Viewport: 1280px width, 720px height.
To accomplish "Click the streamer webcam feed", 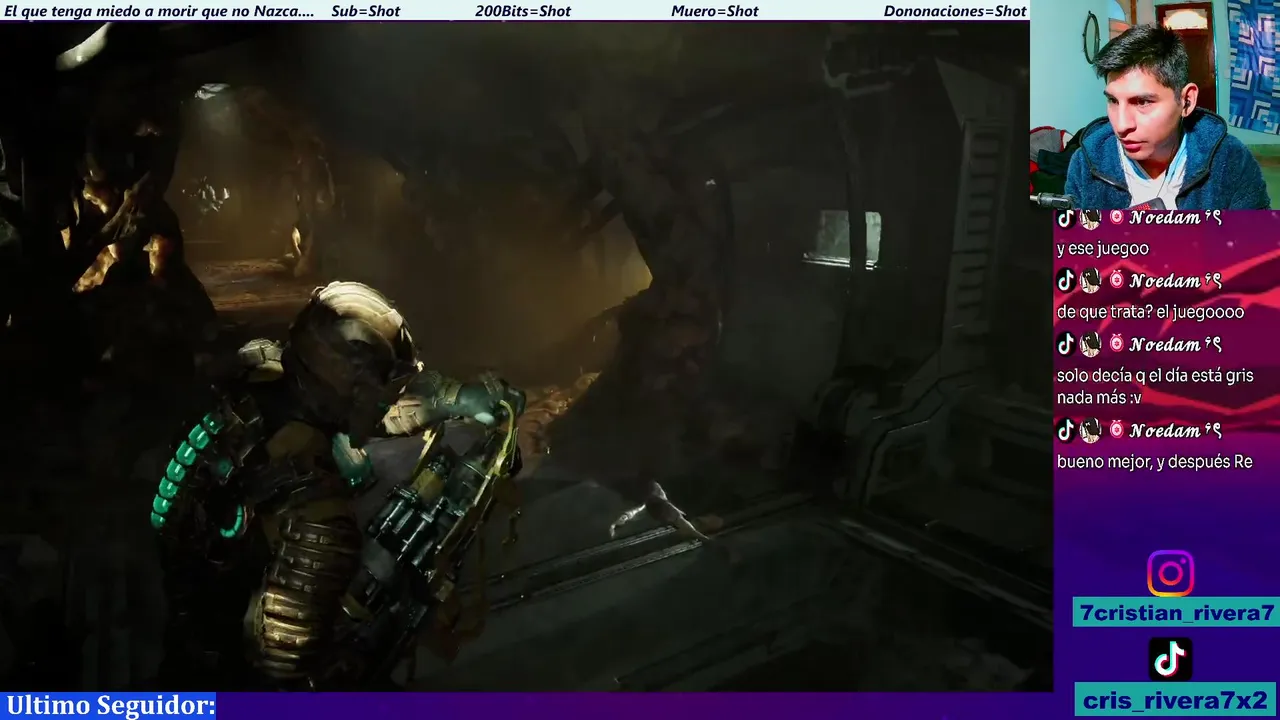I will pyautogui.click(x=1155, y=104).
